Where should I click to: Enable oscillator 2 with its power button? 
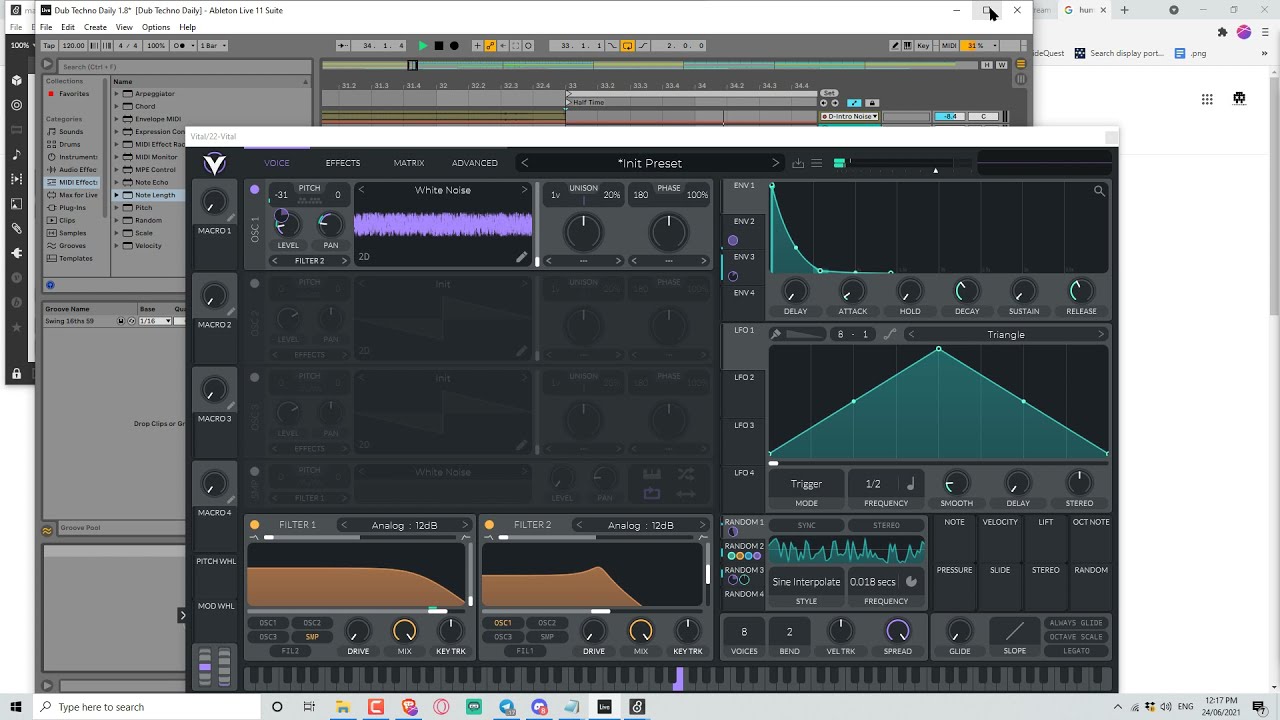pos(255,283)
